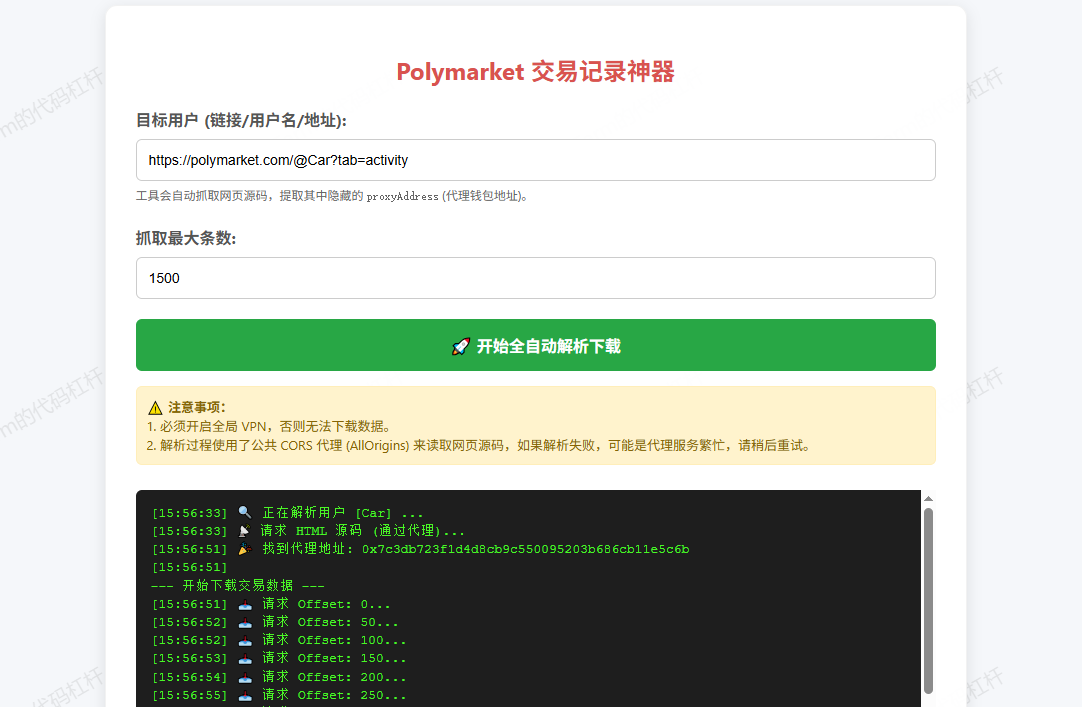Viewport: 1082px width, 707px height.
Task: Click the log console scroll-up arrow
Action: point(928,498)
